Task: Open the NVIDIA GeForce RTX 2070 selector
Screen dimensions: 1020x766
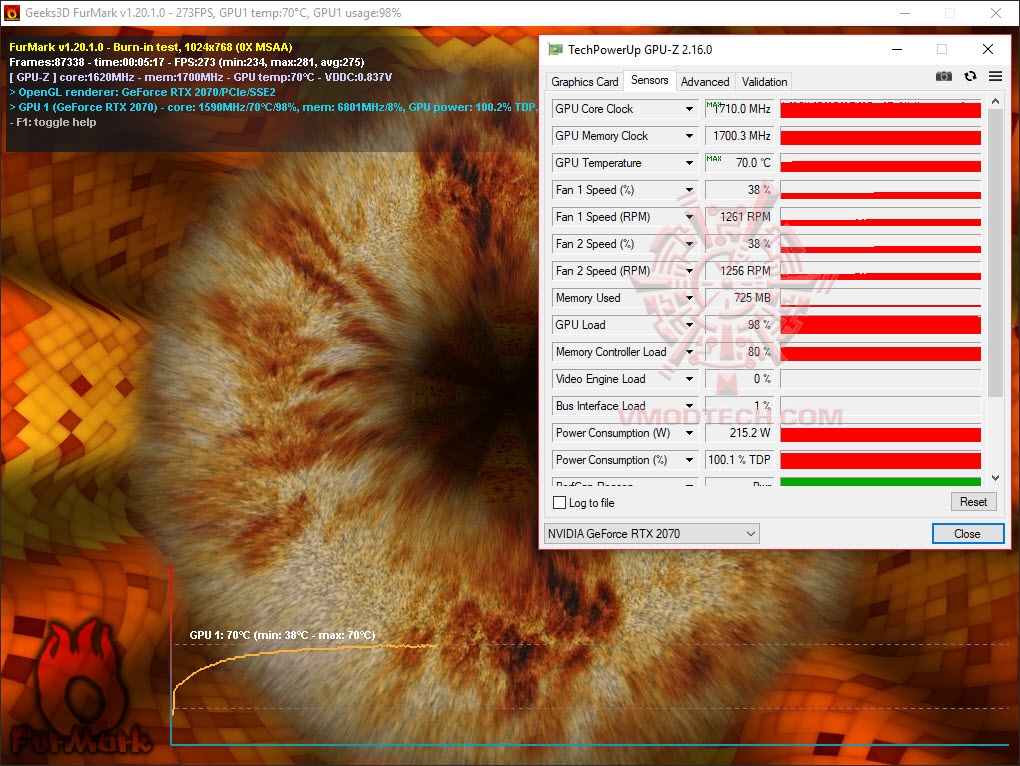Action: coord(651,534)
